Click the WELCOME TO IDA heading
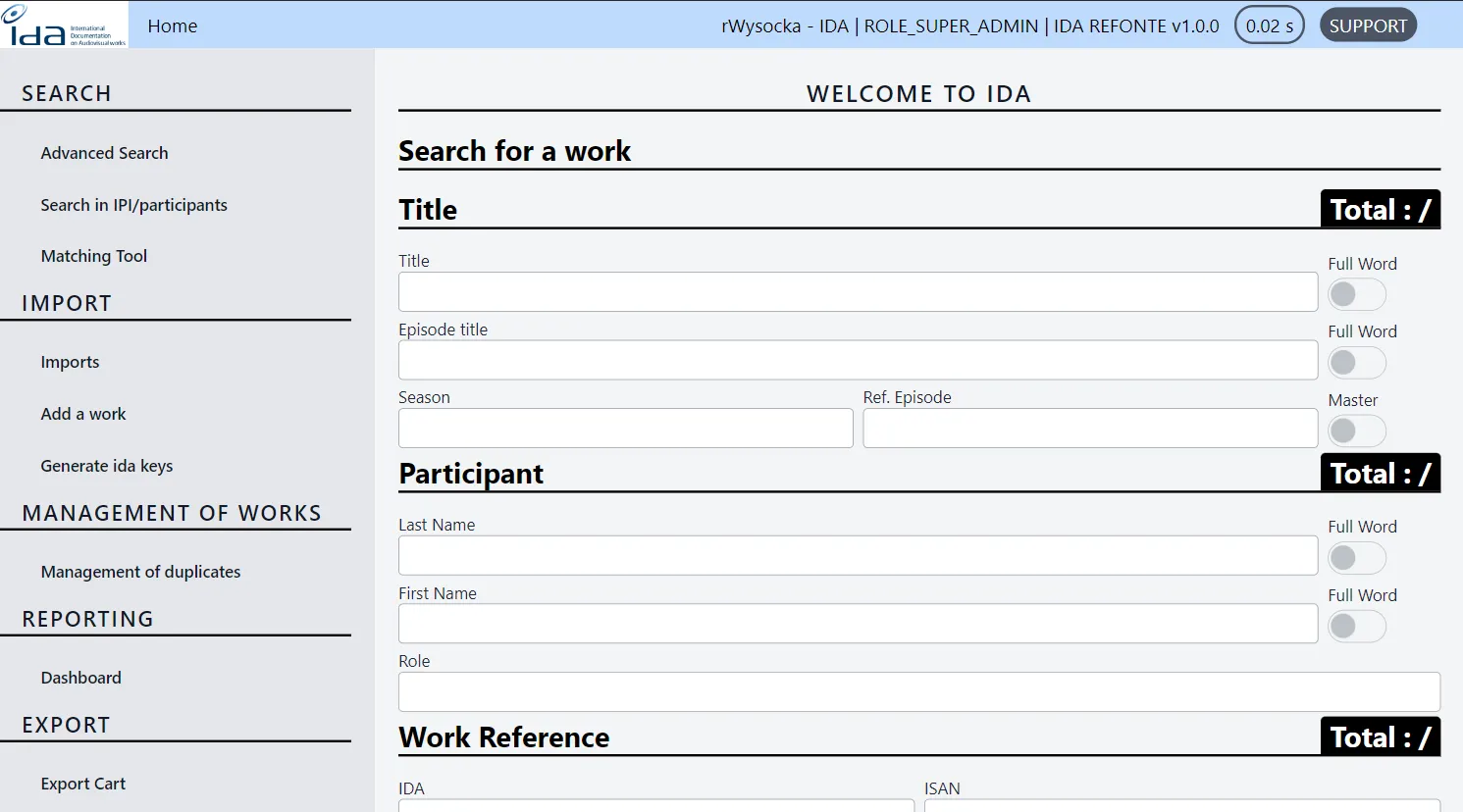The height and width of the screenshot is (812, 1463). pyautogui.click(x=919, y=94)
